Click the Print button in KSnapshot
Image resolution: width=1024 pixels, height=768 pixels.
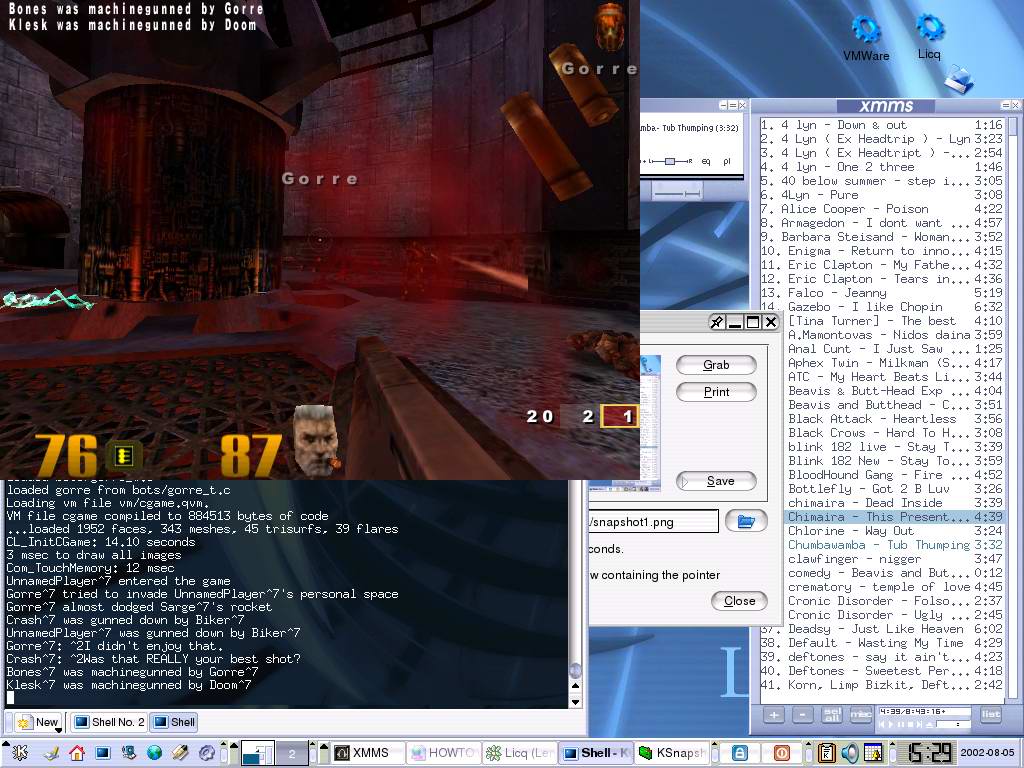point(716,392)
